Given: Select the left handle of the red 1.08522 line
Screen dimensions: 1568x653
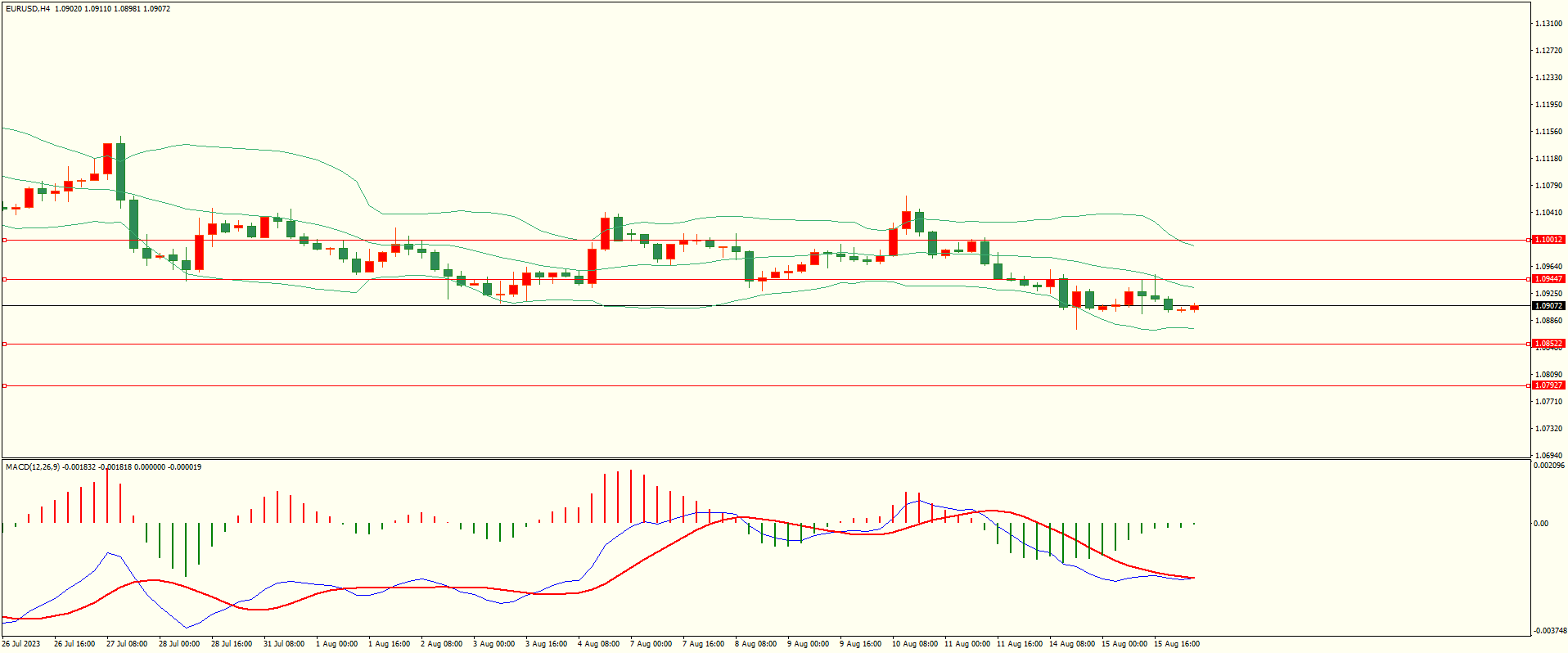Looking at the screenshot, I should pyautogui.click(x=5, y=345).
